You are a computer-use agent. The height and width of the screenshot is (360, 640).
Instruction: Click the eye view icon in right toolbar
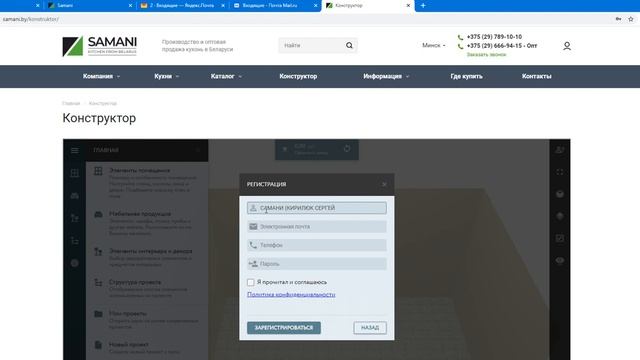coord(560,260)
